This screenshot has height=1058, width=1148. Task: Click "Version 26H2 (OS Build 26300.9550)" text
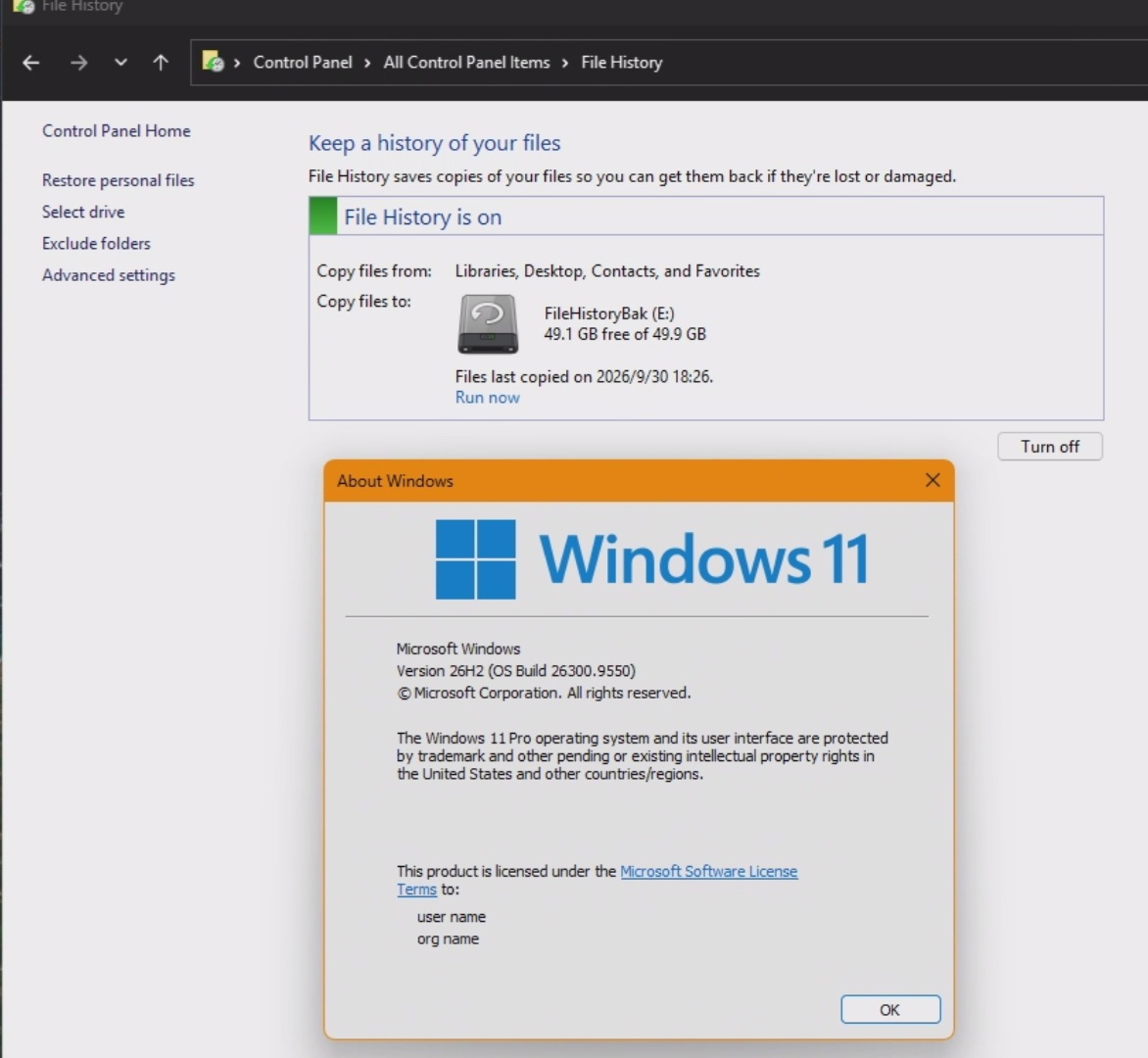pos(516,671)
